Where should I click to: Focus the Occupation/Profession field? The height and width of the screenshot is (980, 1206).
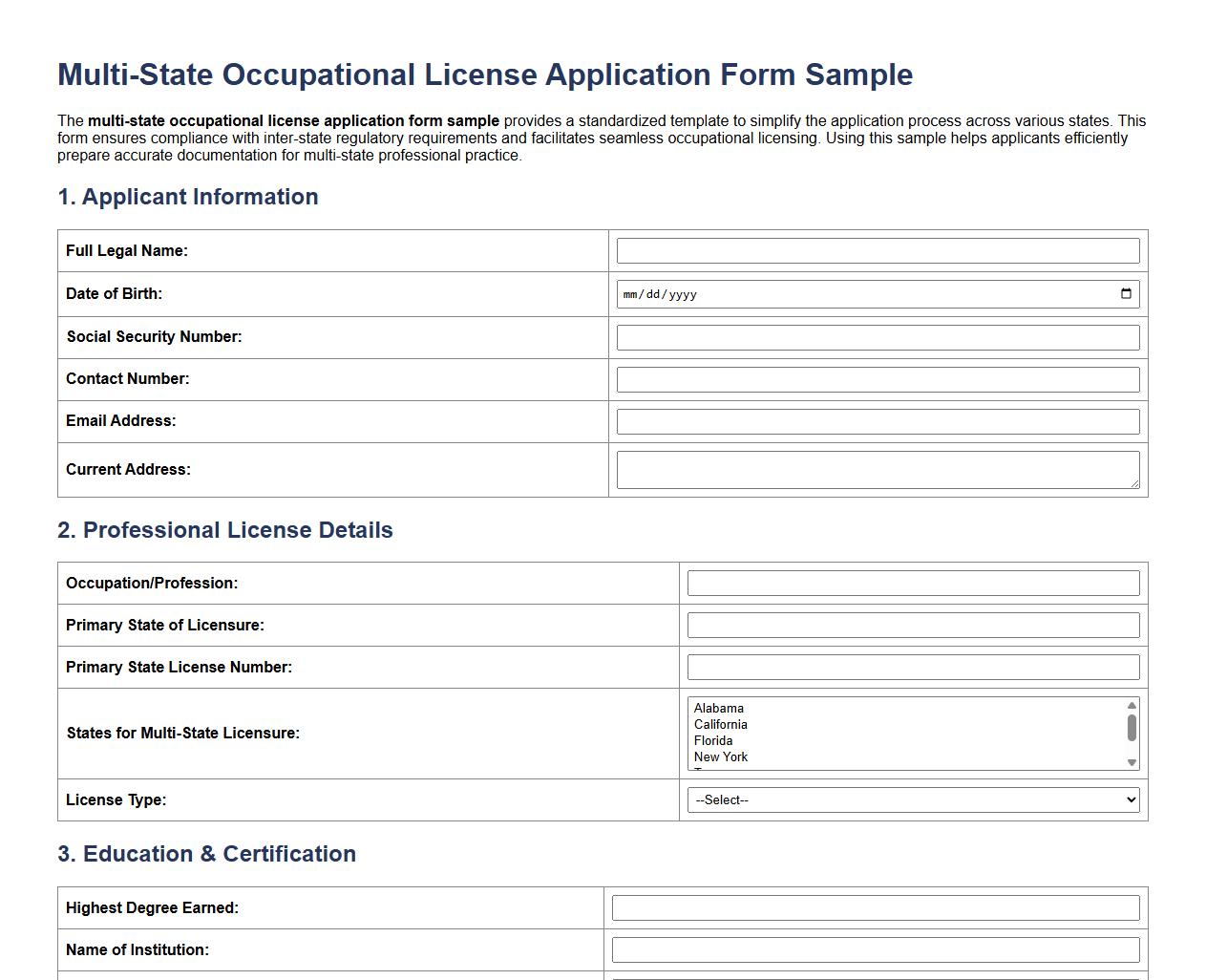coord(912,583)
